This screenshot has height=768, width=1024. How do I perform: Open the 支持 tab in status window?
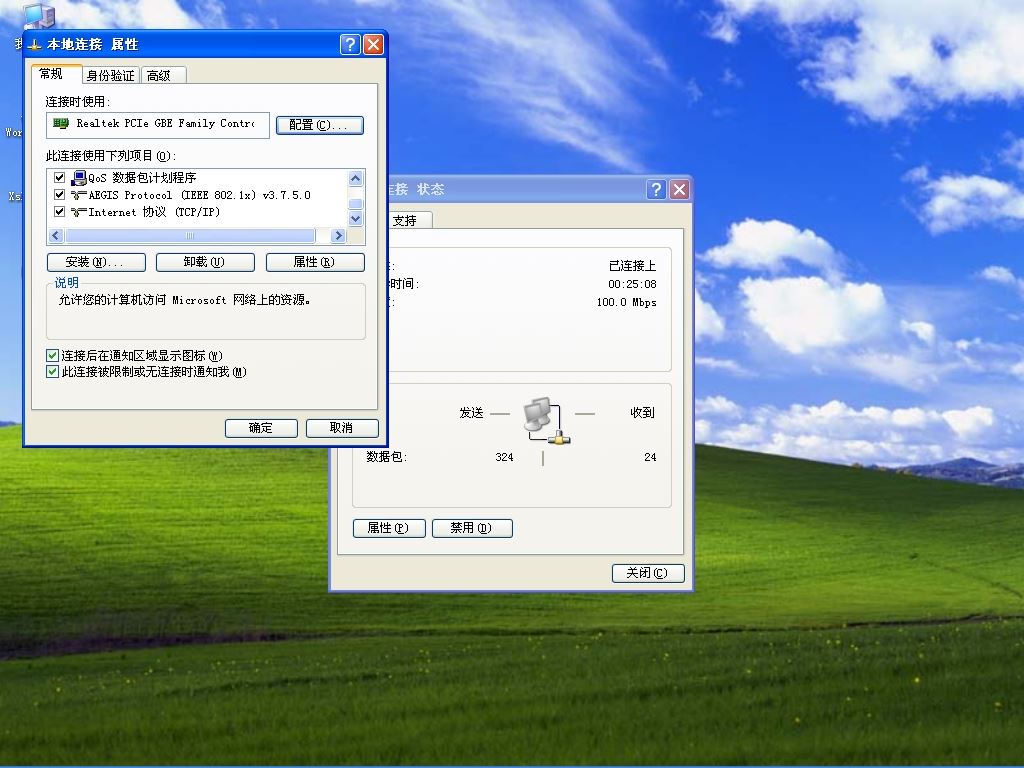(409, 221)
